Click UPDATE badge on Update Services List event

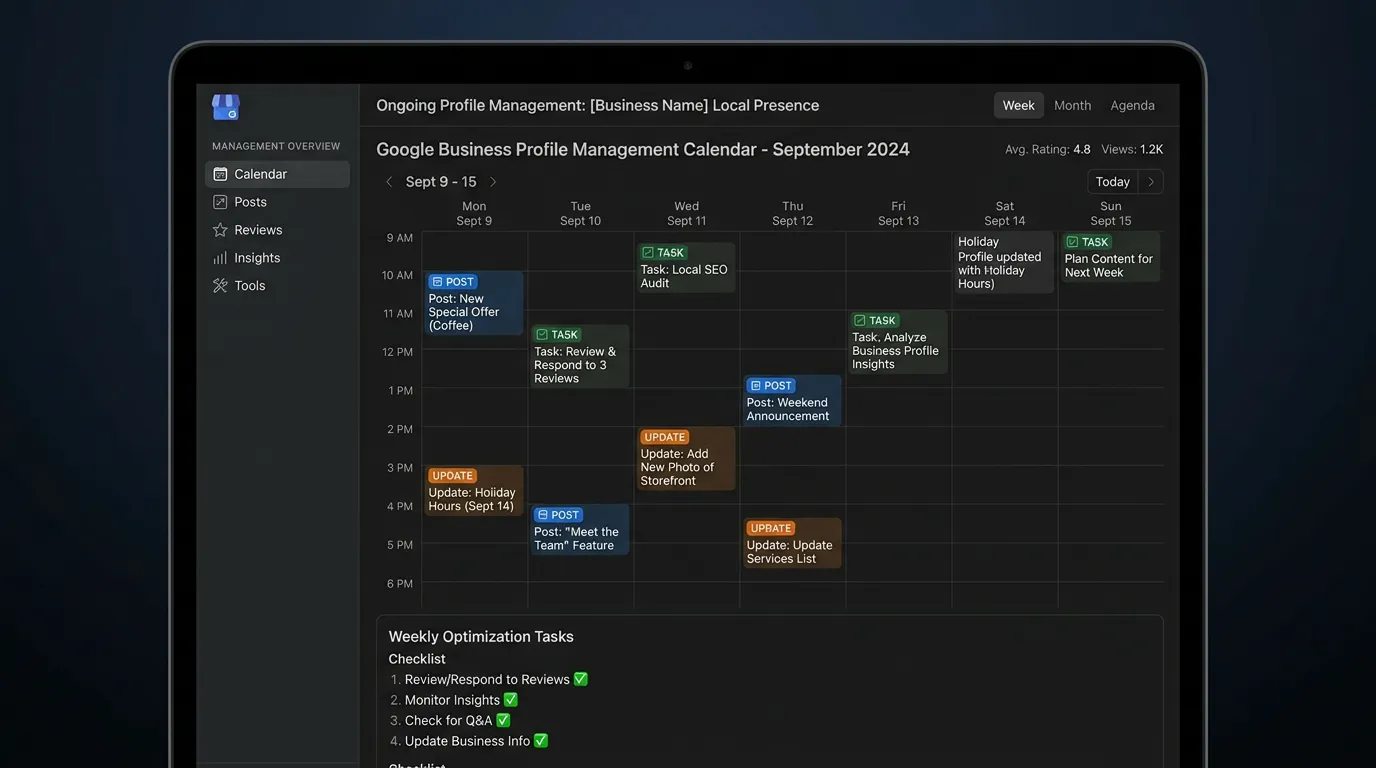coord(771,528)
